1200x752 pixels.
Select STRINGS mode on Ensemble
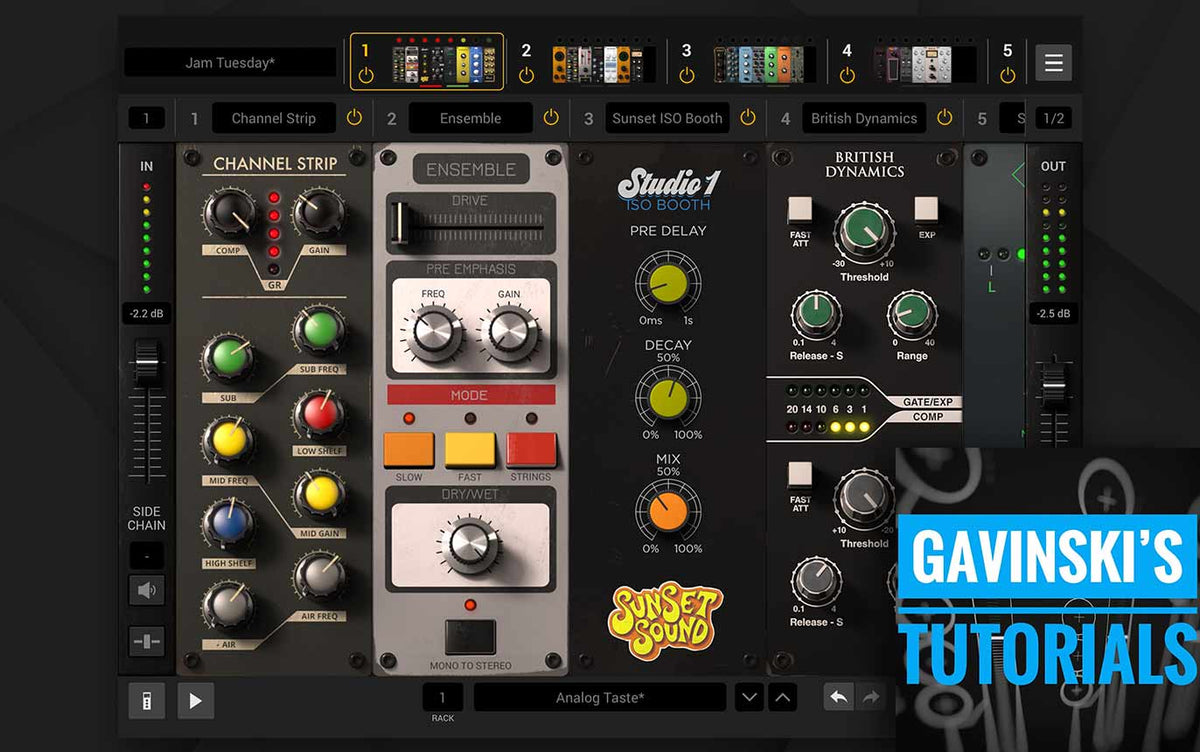(531, 450)
